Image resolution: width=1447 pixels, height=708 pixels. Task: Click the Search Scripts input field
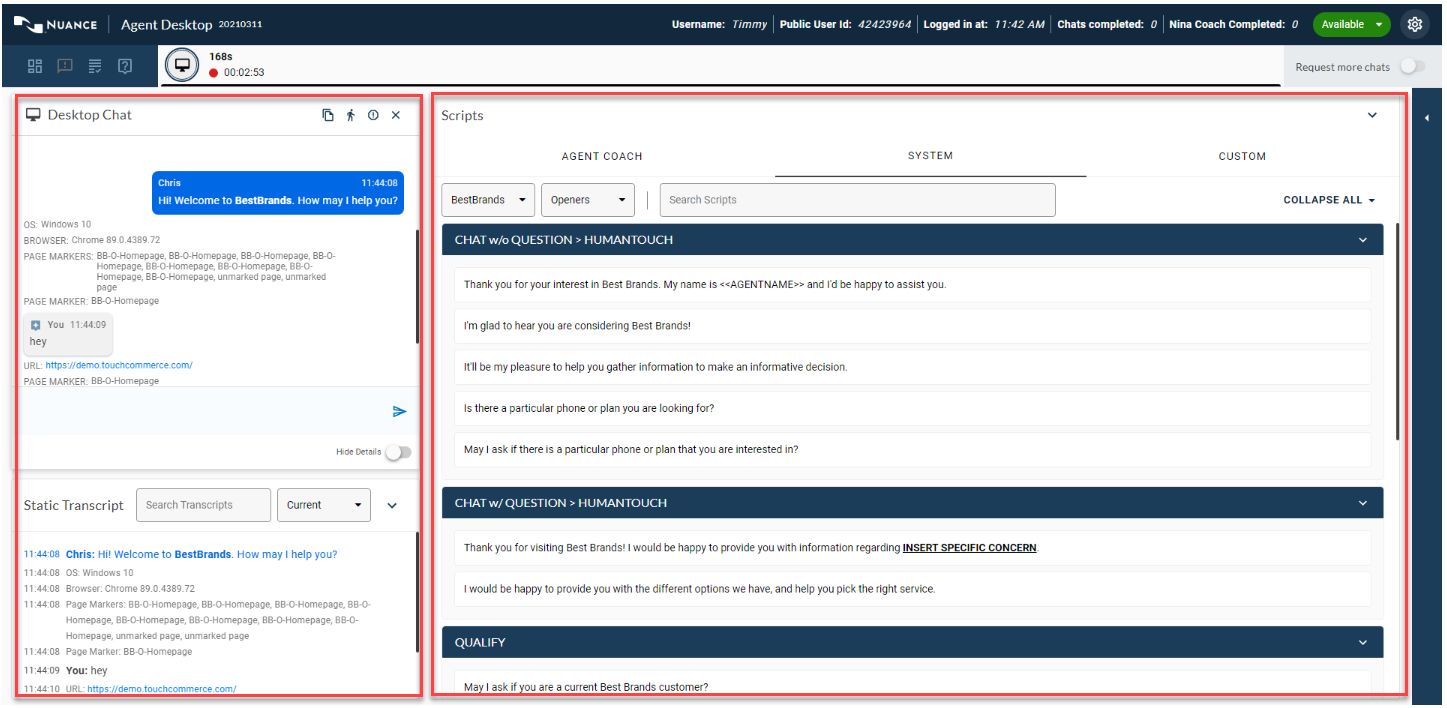(857, 200)
